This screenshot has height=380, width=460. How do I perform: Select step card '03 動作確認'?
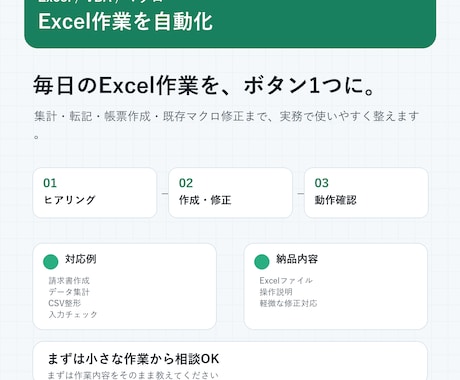pos(366,193)
